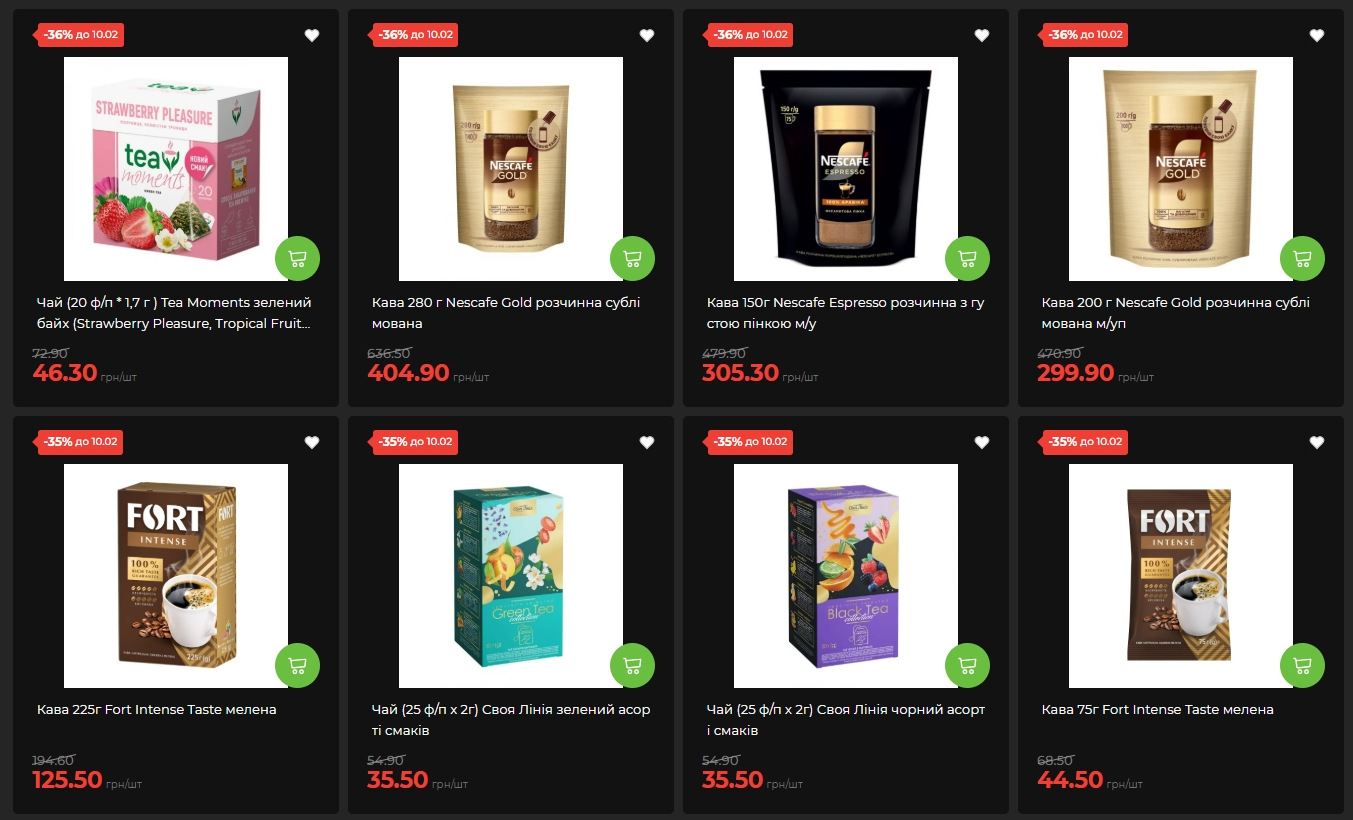
Task: Add Fort Intense 75г coffee to cart
Action: pos(1302,665)
